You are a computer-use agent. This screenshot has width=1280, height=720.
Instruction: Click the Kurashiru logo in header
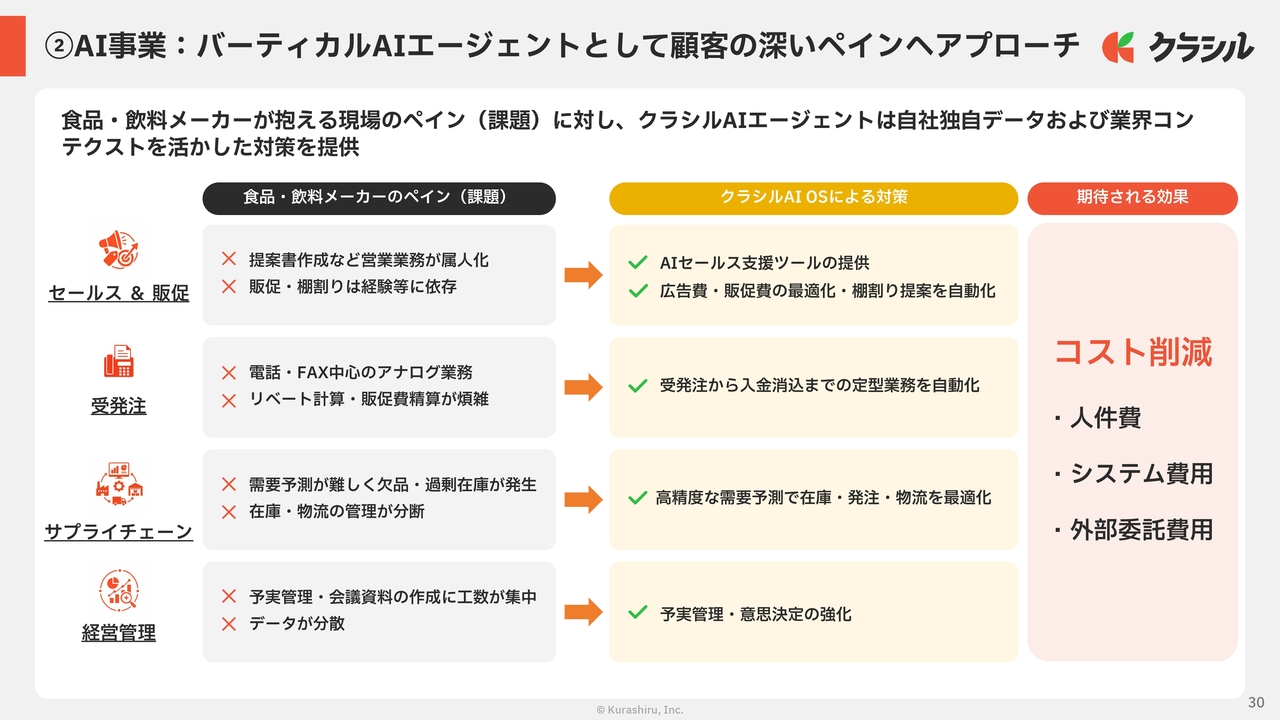1178,46
